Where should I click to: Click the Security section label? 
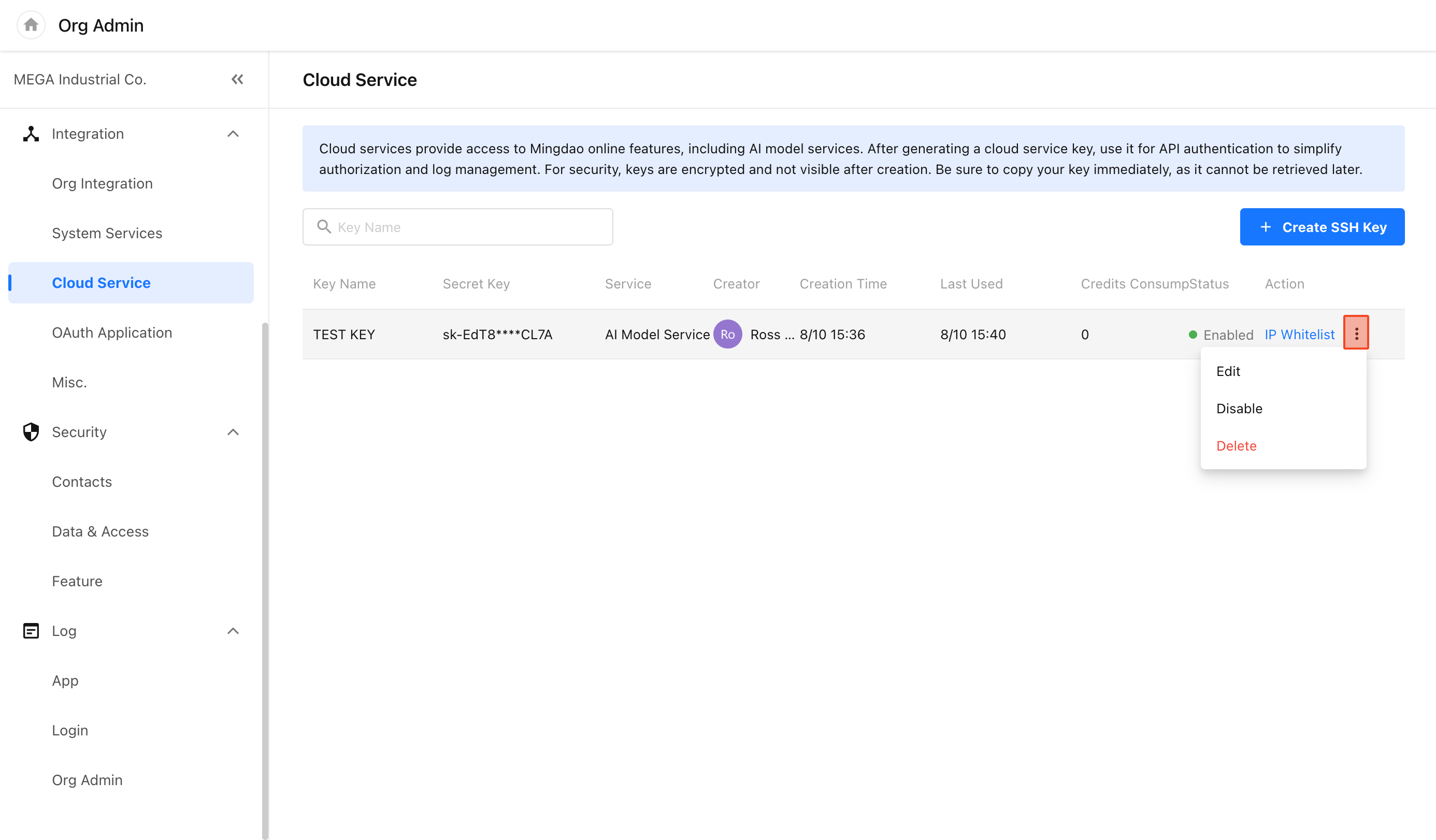click(79, 432)
